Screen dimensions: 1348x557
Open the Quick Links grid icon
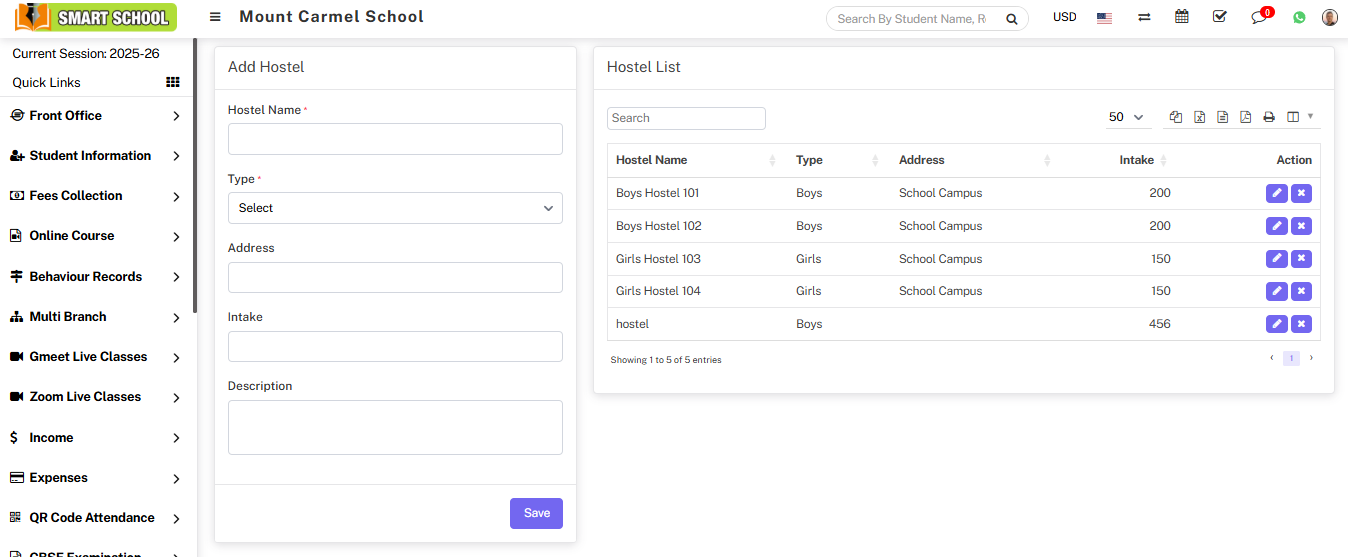173,82
